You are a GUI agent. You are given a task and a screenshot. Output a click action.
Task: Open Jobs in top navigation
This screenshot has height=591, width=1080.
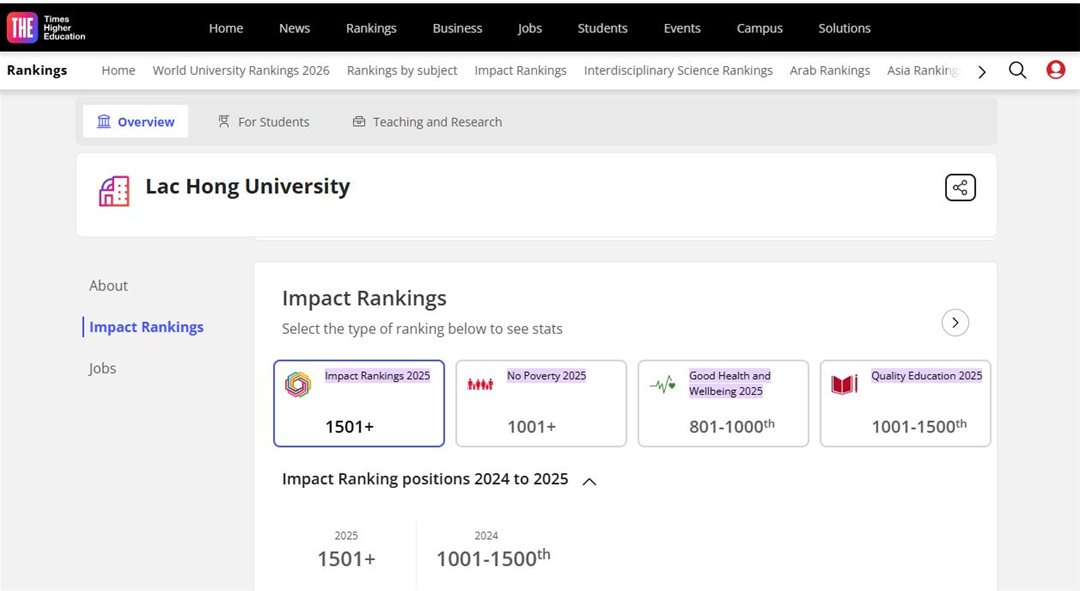click(x=530, y=28)
